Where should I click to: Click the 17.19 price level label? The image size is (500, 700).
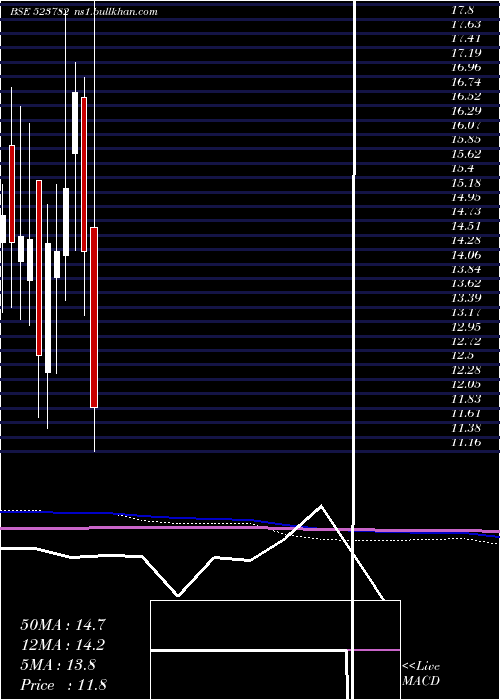point(466,53)
